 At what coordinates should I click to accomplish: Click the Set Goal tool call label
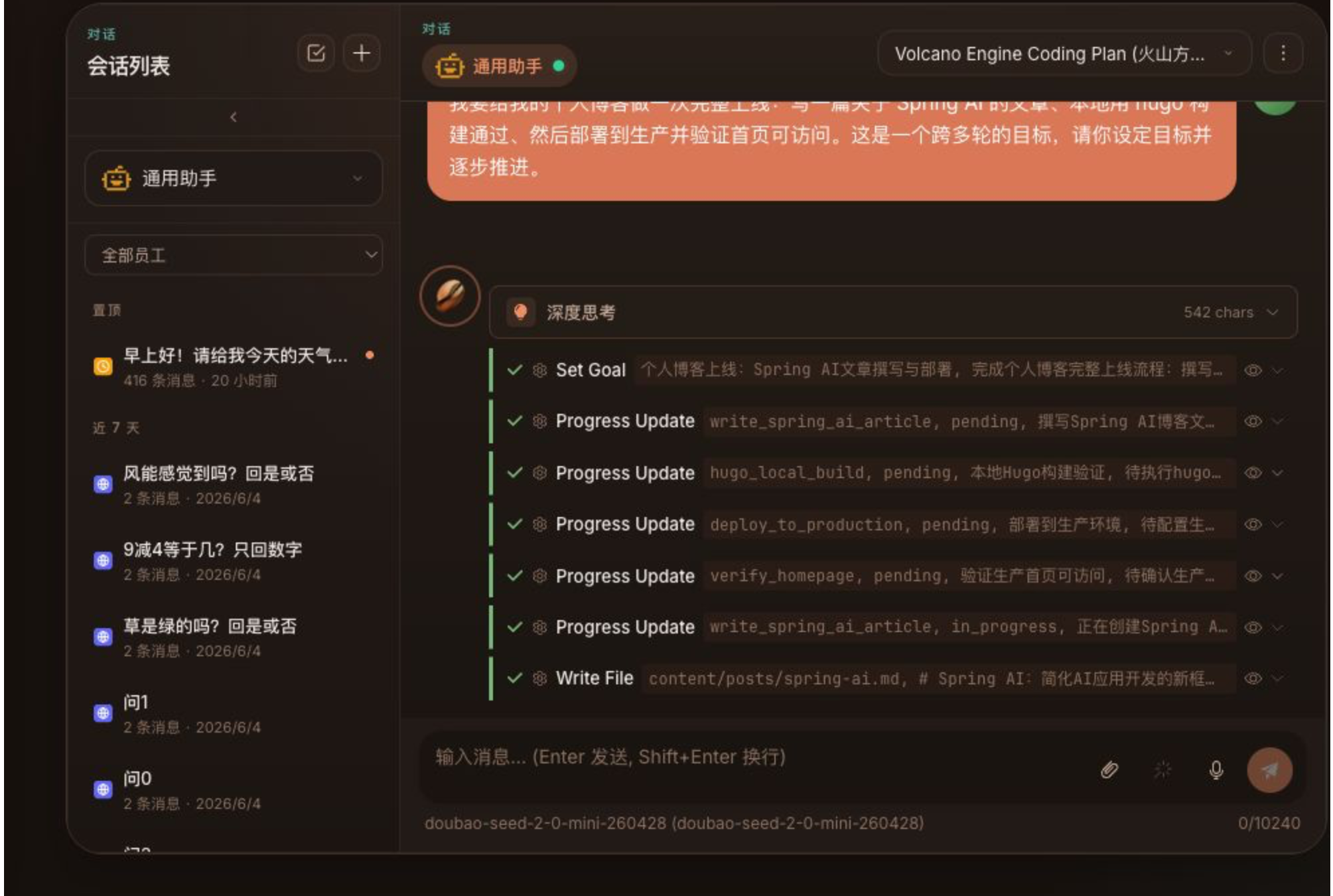590,370
